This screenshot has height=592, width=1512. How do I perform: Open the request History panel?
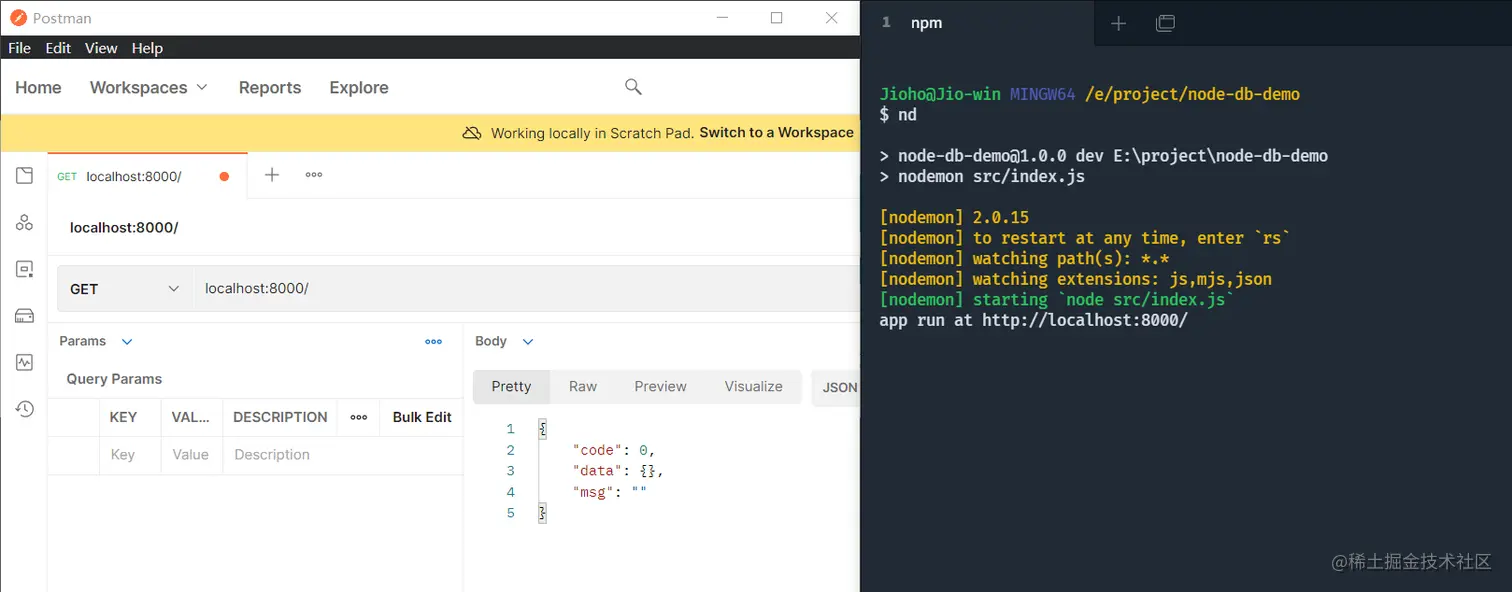(x=24, y=408)
